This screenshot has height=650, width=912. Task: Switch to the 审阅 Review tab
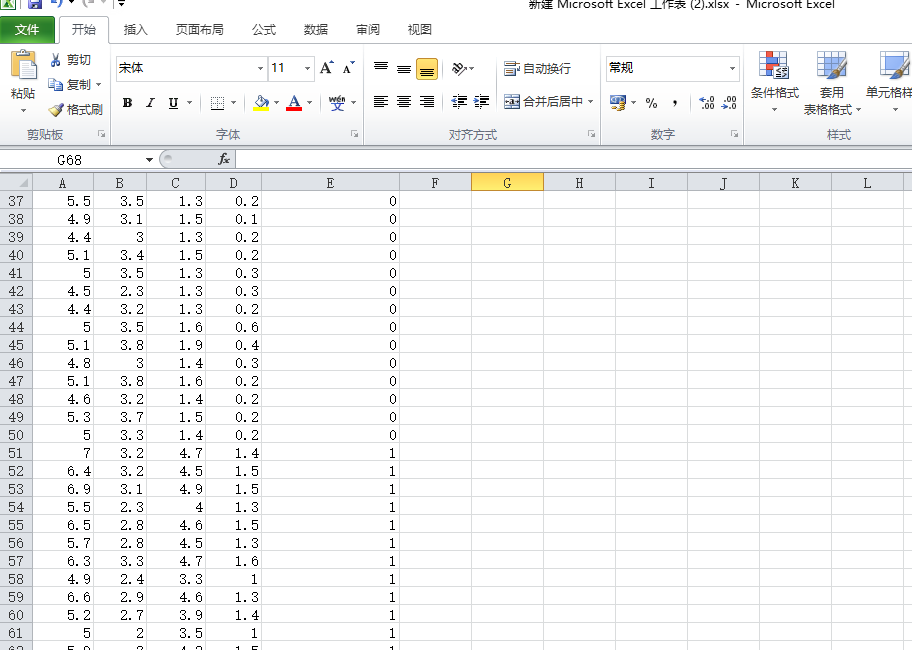coord(368,30)
